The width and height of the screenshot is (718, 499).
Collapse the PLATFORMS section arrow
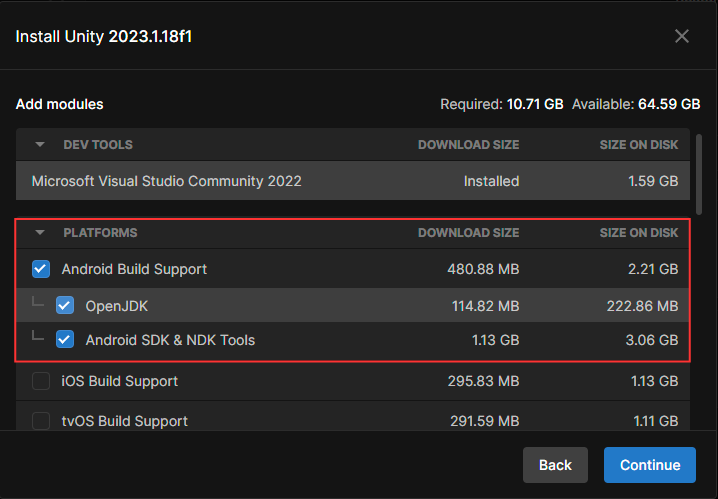[x=40, y=233]
